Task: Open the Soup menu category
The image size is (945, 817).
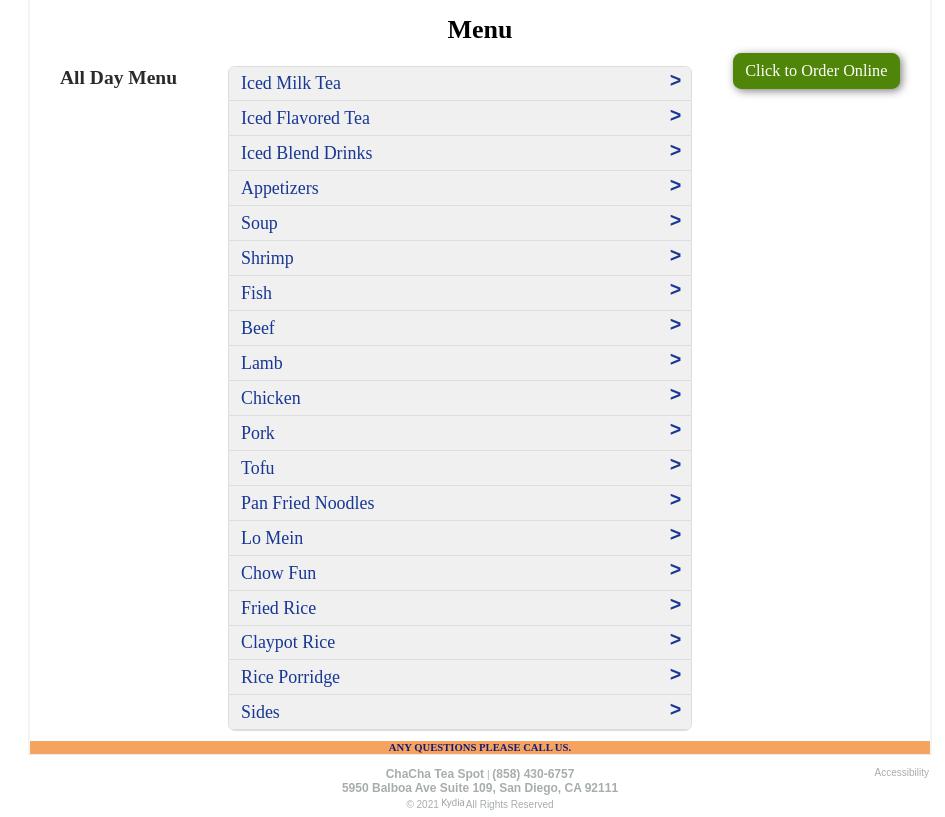Action: point(259,223)
